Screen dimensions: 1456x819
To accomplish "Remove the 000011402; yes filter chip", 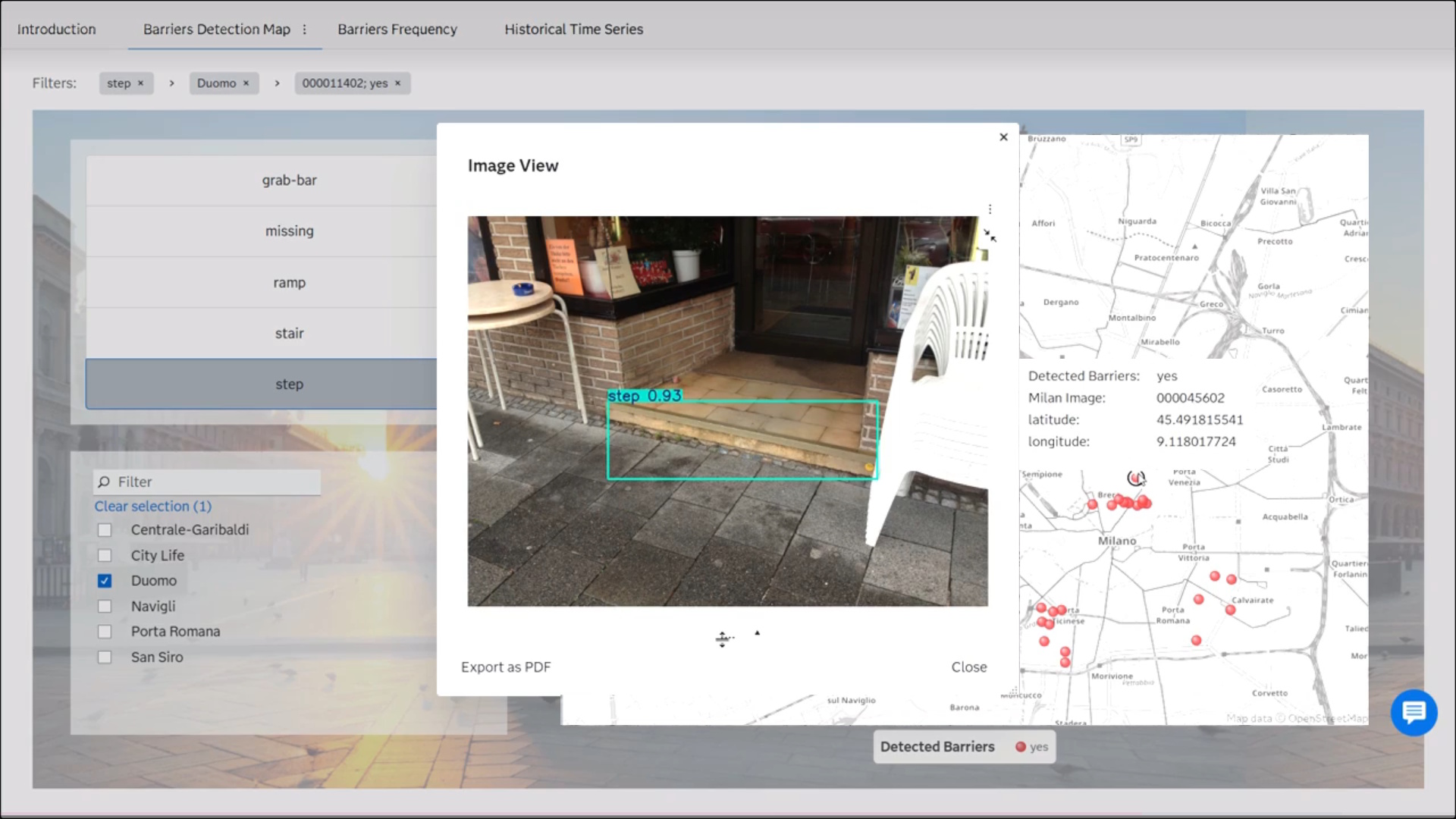I will pos(397,83).
